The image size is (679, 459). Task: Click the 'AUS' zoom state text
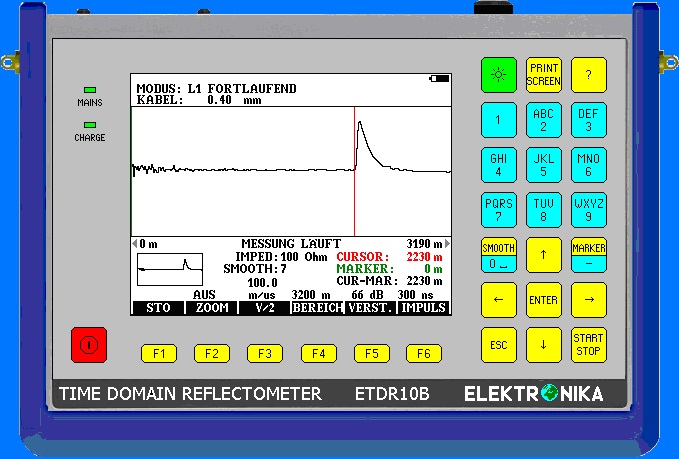pos(204,295)
